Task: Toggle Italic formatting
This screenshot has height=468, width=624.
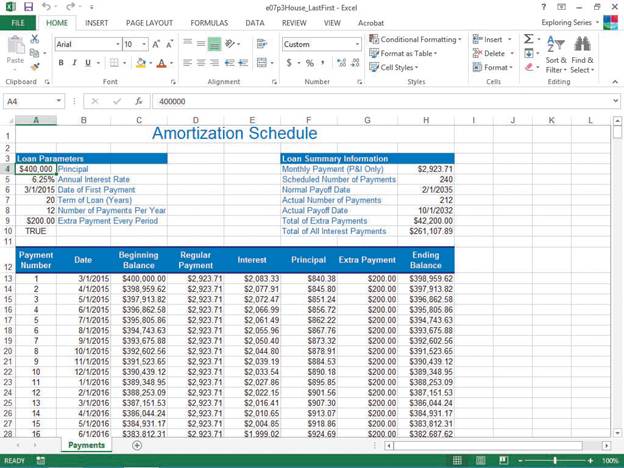Action: (x=75, y=63)
